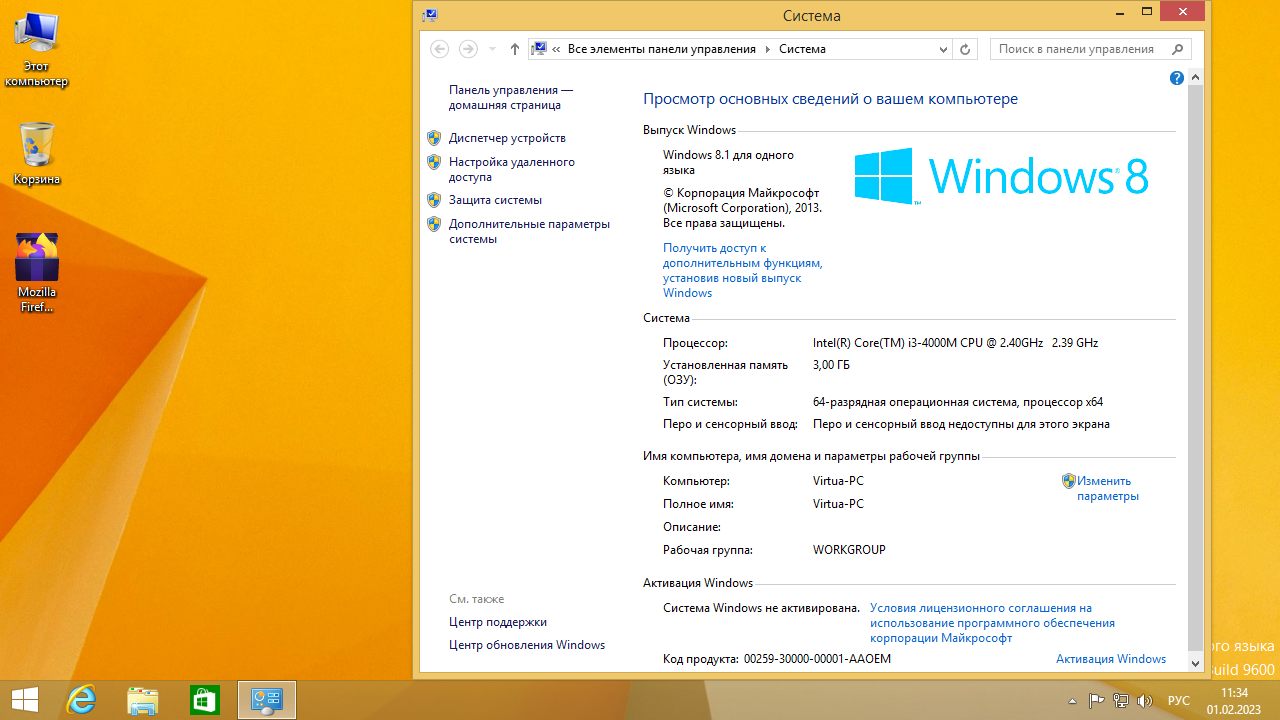1280x720 pixels.
Task: Open File Explorer from the taskbar
Action: [x=143, y=699]
